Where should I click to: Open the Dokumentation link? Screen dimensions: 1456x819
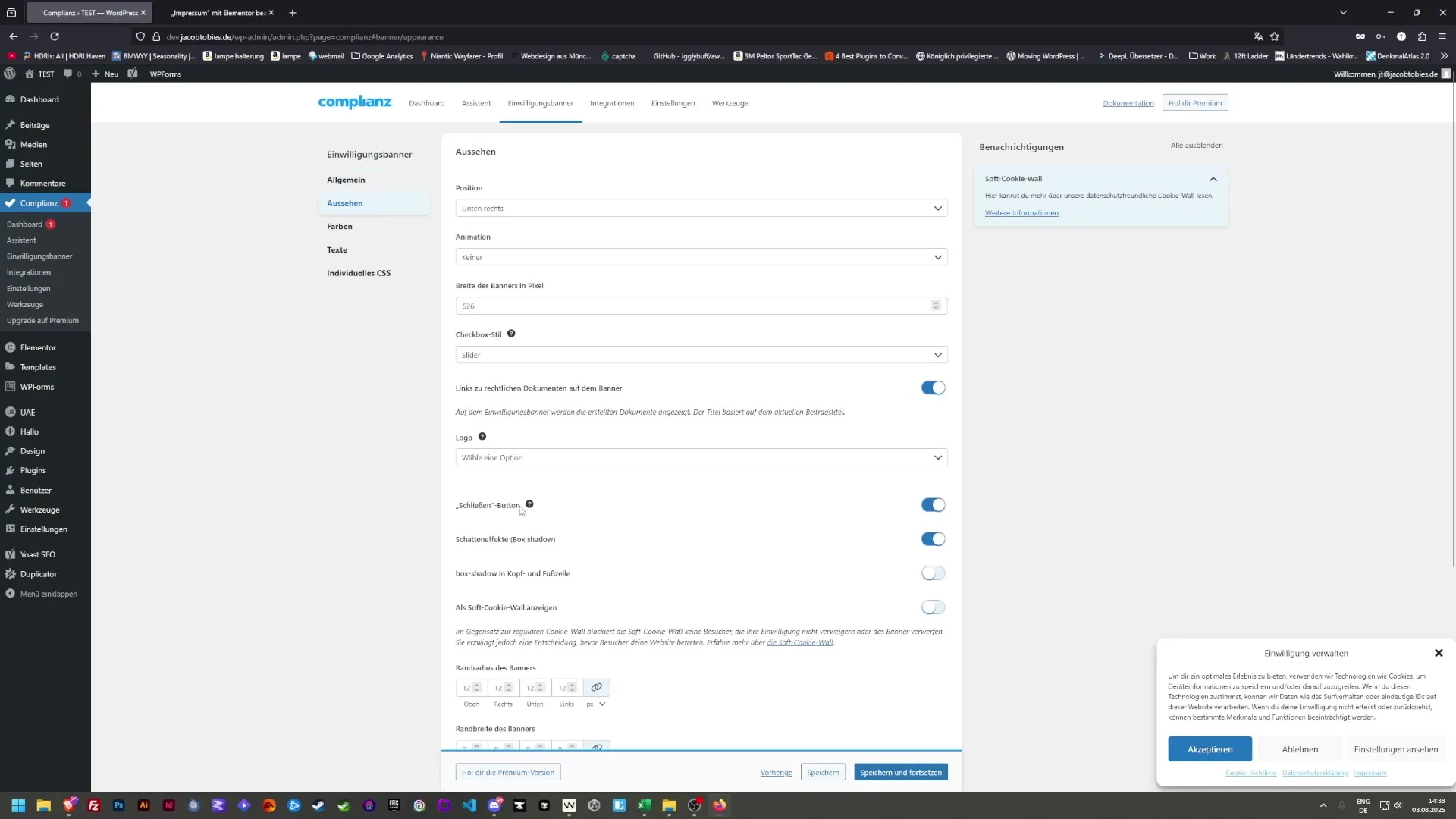(1128, 102)
